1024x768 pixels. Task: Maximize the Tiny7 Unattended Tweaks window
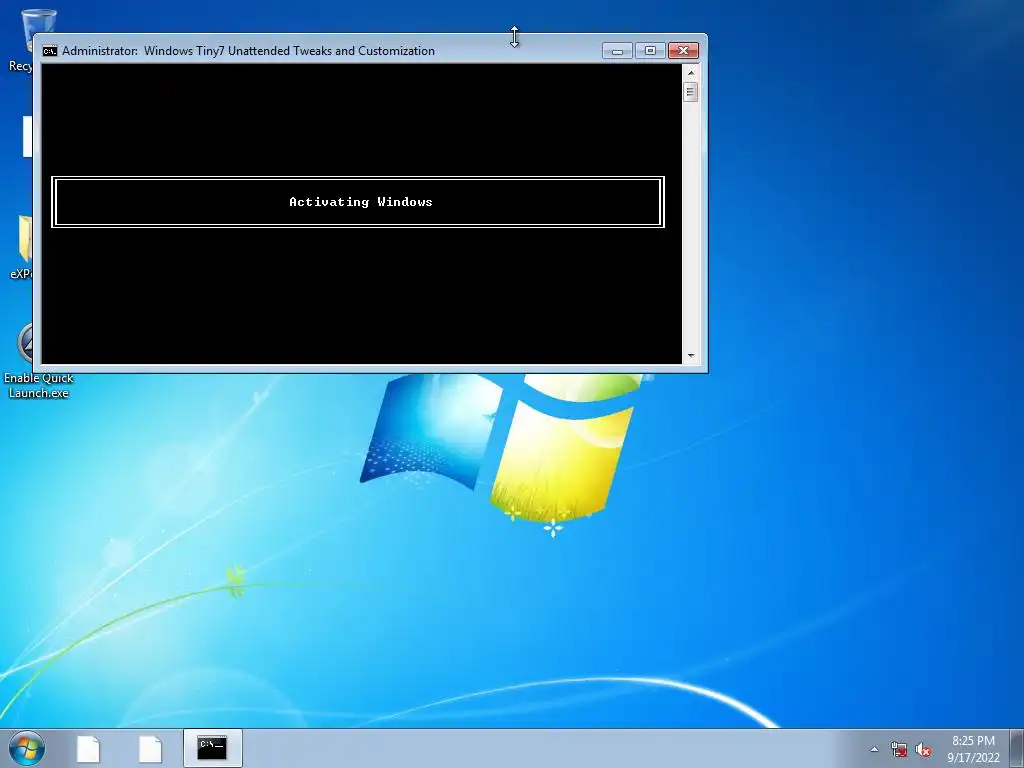pos(650,51)
